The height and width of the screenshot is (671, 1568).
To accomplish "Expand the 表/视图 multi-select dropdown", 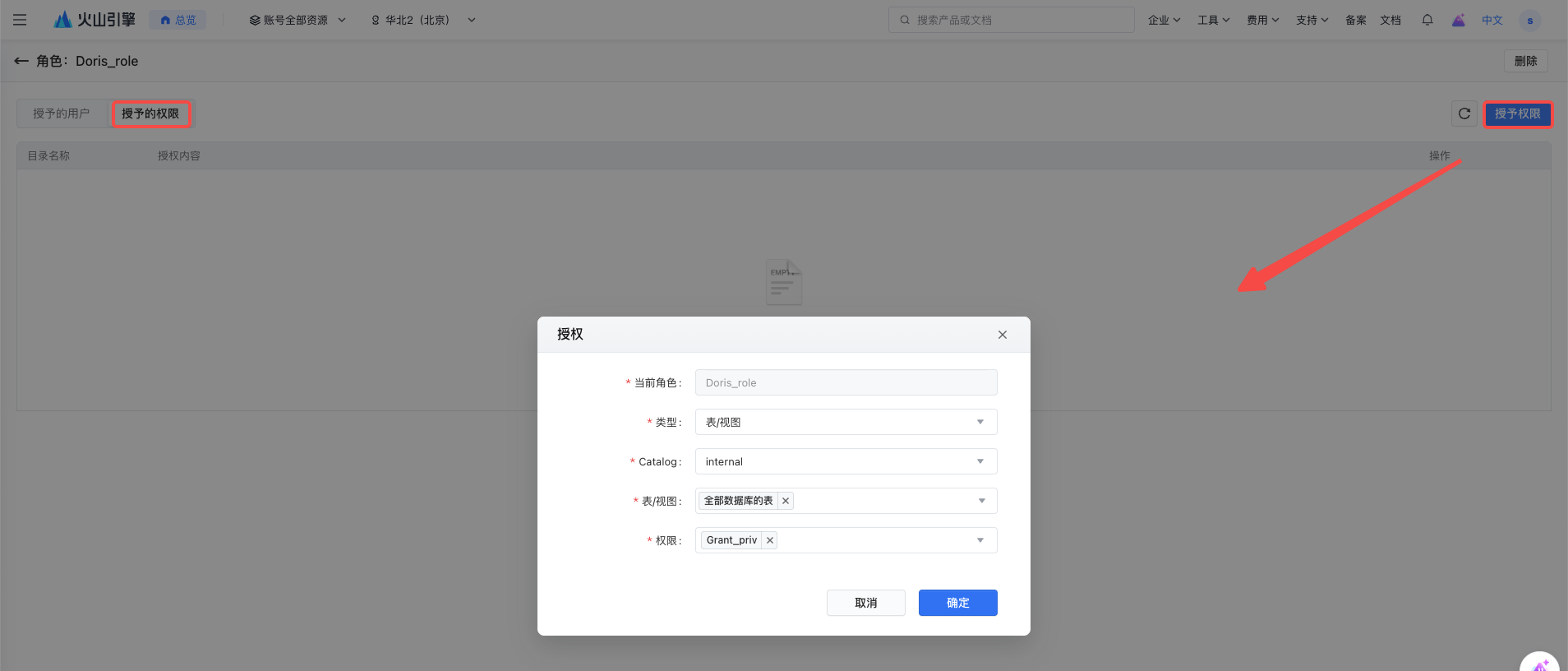I will click(846, 501).
